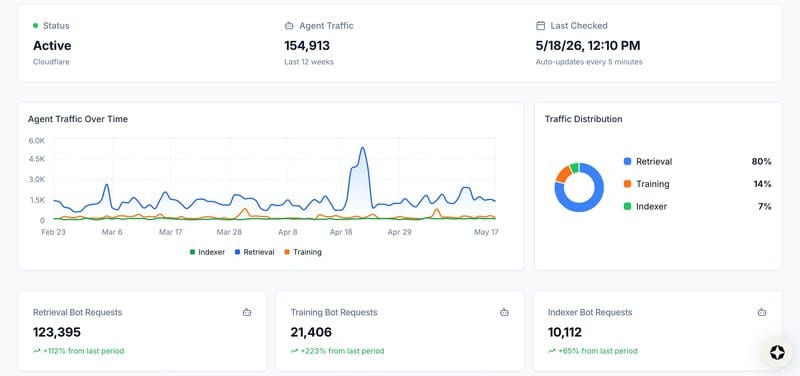This screenshot has width=800, height=376.
Task: Click +112% from last period text
Action: (x=84, y=351)
